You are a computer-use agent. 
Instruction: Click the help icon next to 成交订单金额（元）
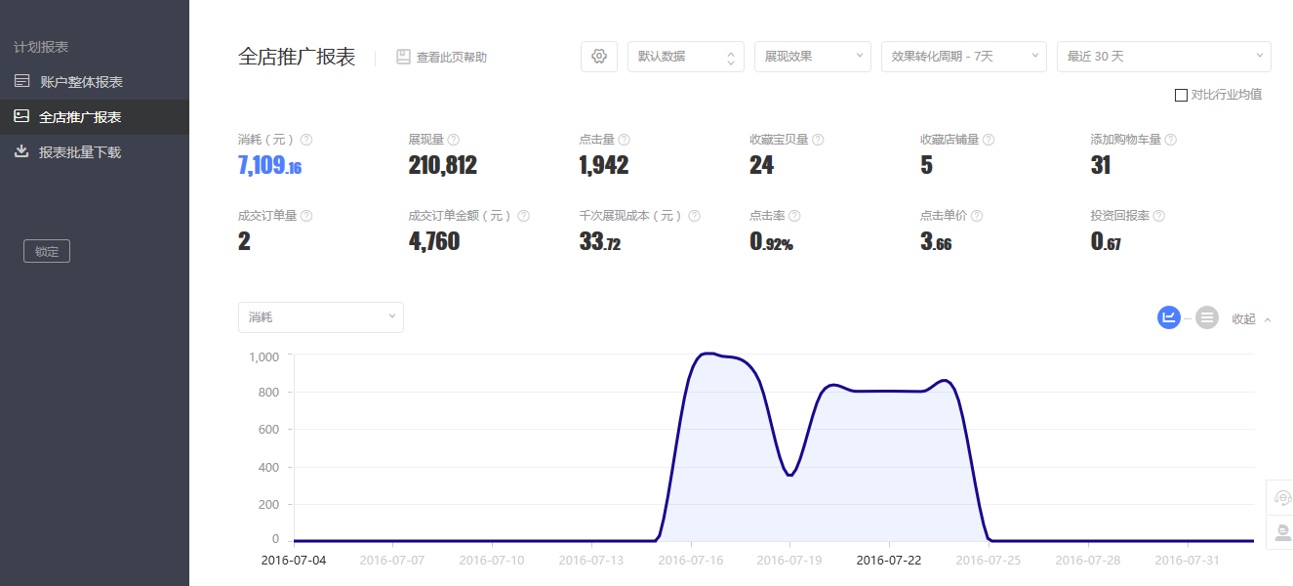coord(523,216)
